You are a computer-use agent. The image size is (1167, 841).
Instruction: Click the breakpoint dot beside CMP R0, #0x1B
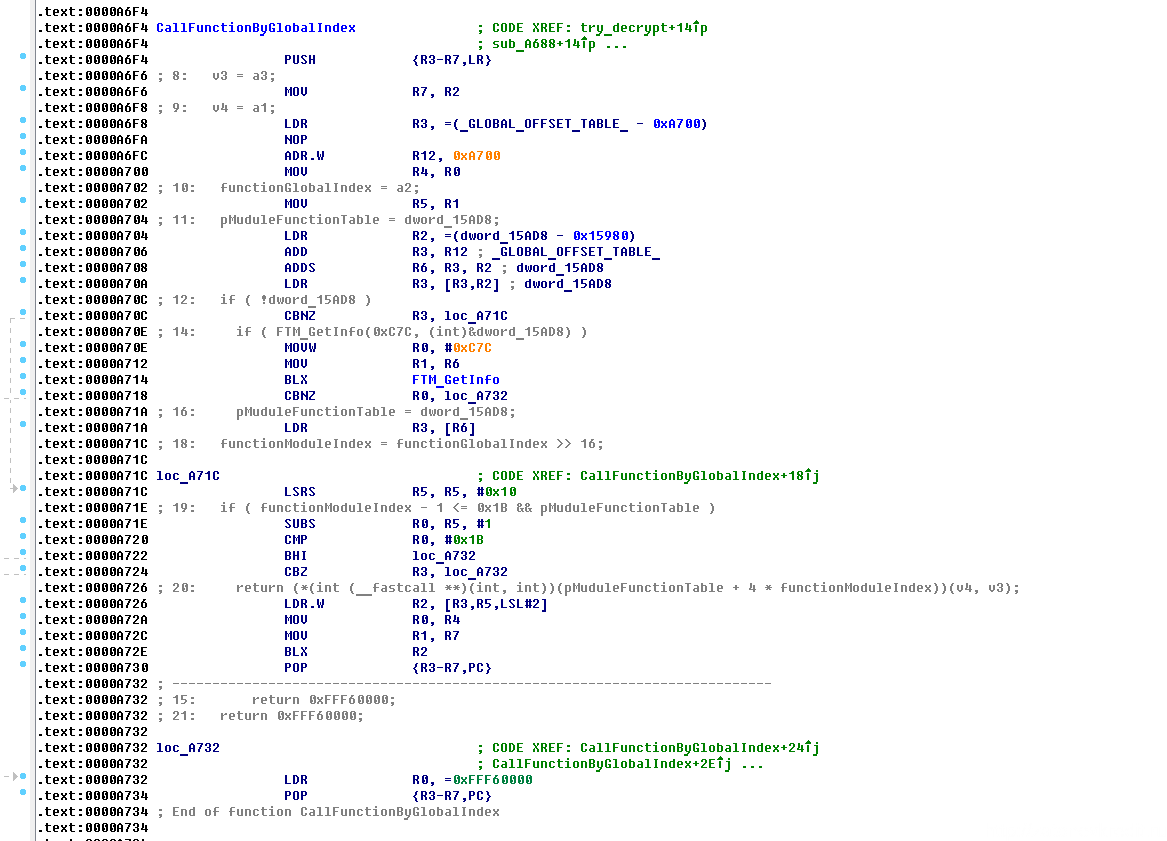[x=23, y=537]
